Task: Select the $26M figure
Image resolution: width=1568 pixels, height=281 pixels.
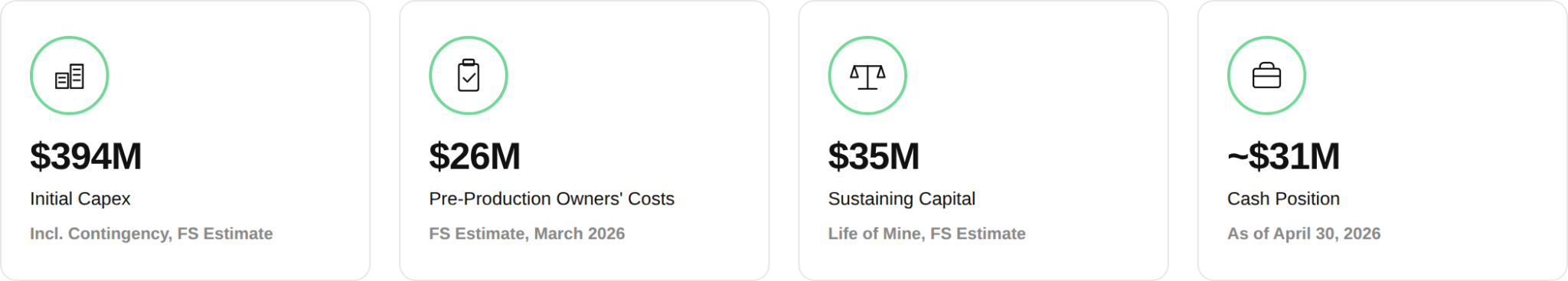Action: 475,156
